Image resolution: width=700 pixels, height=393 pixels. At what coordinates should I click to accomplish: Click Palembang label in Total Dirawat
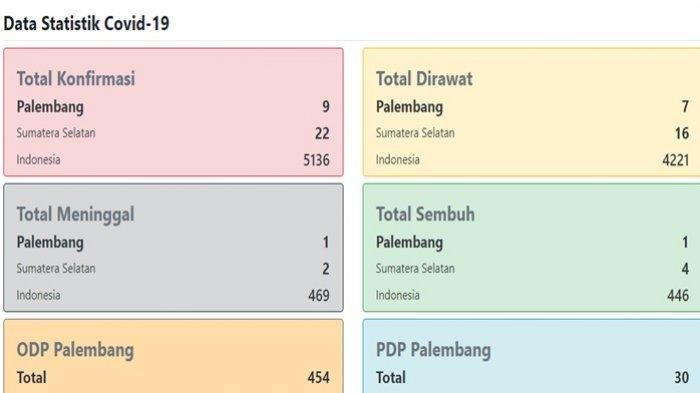click(x=409, y=107)
